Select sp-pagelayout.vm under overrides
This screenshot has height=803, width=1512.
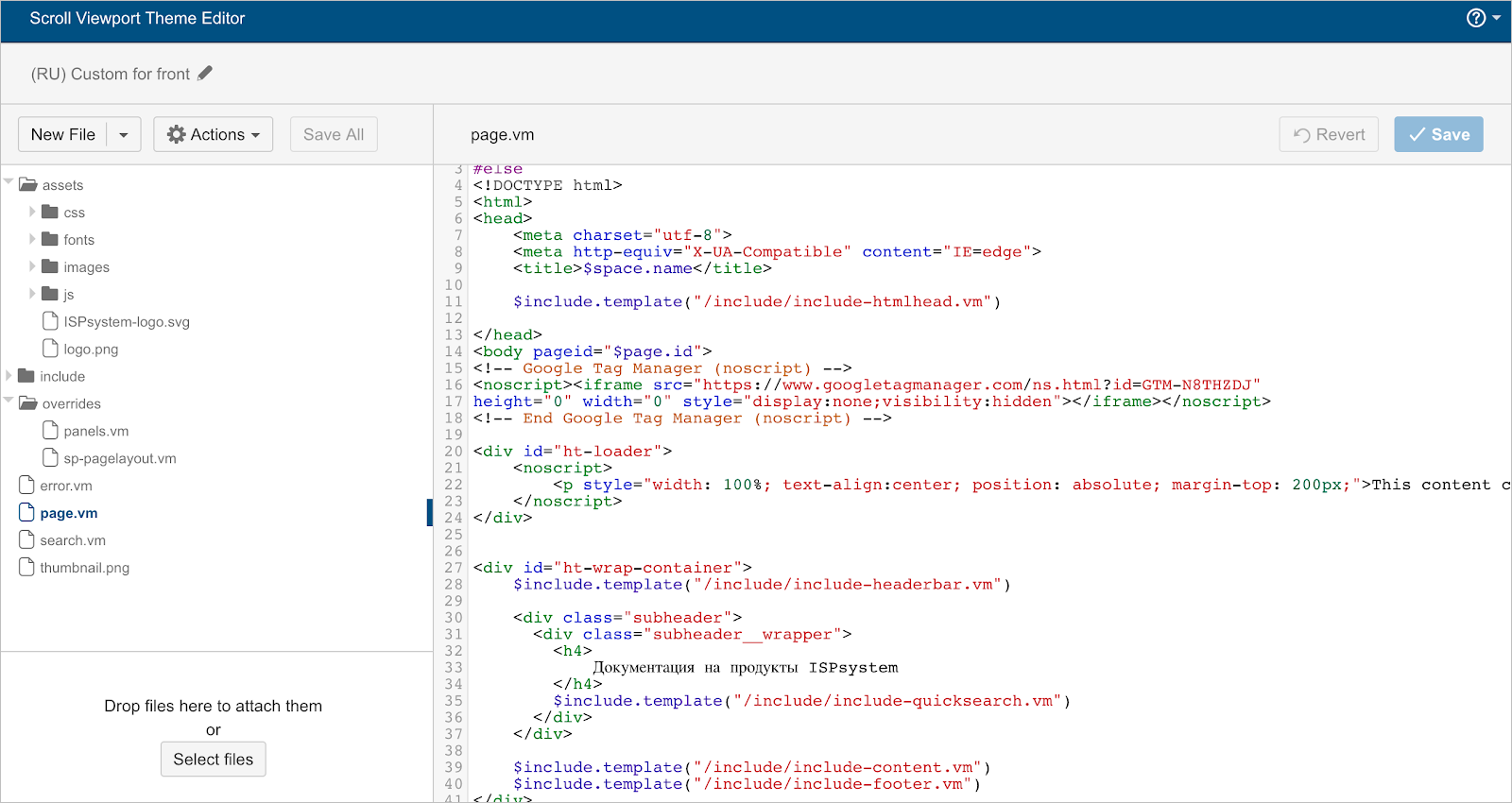tap(120, 458)
